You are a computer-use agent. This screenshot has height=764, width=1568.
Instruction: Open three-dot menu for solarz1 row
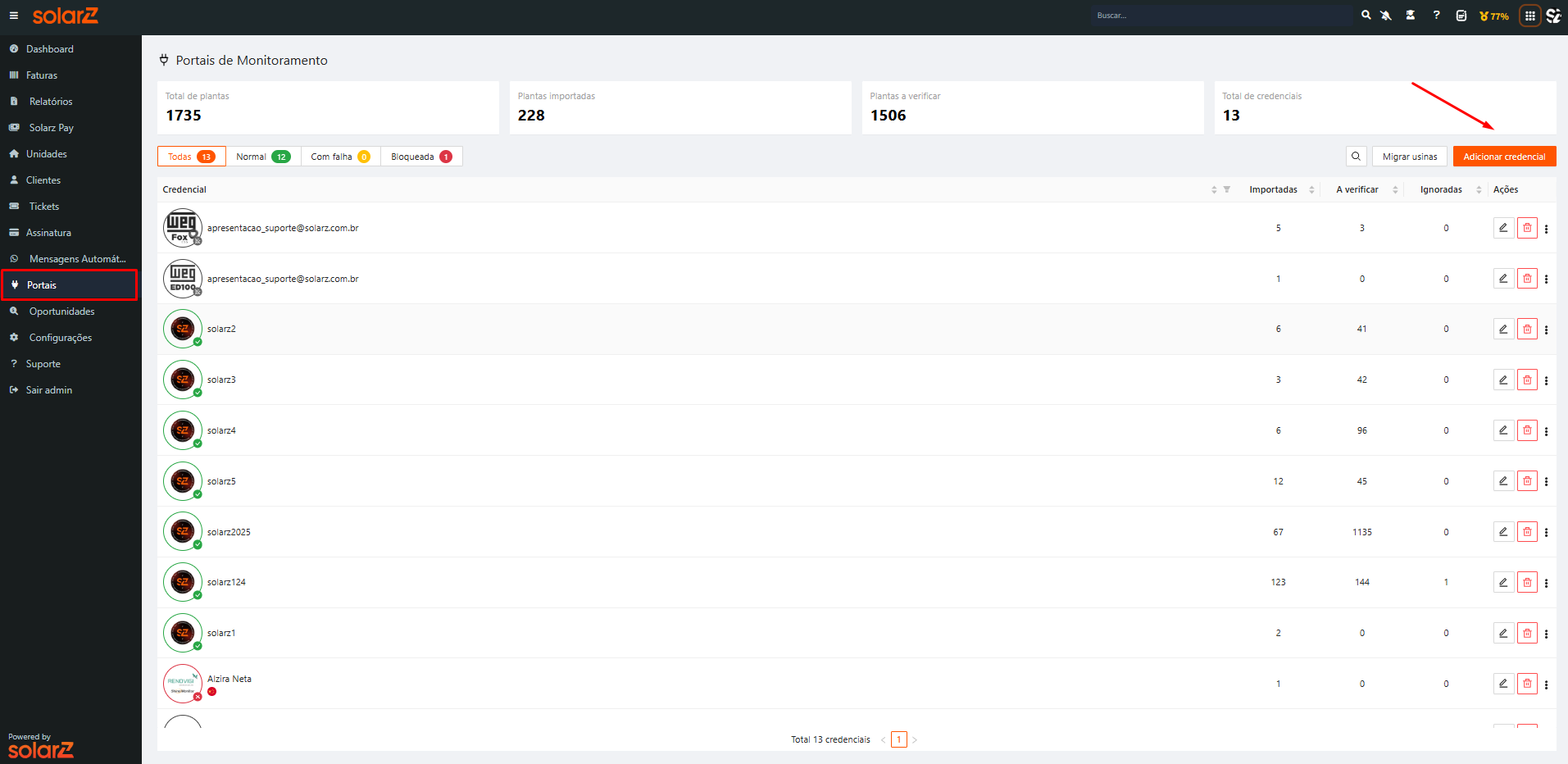1547,634
